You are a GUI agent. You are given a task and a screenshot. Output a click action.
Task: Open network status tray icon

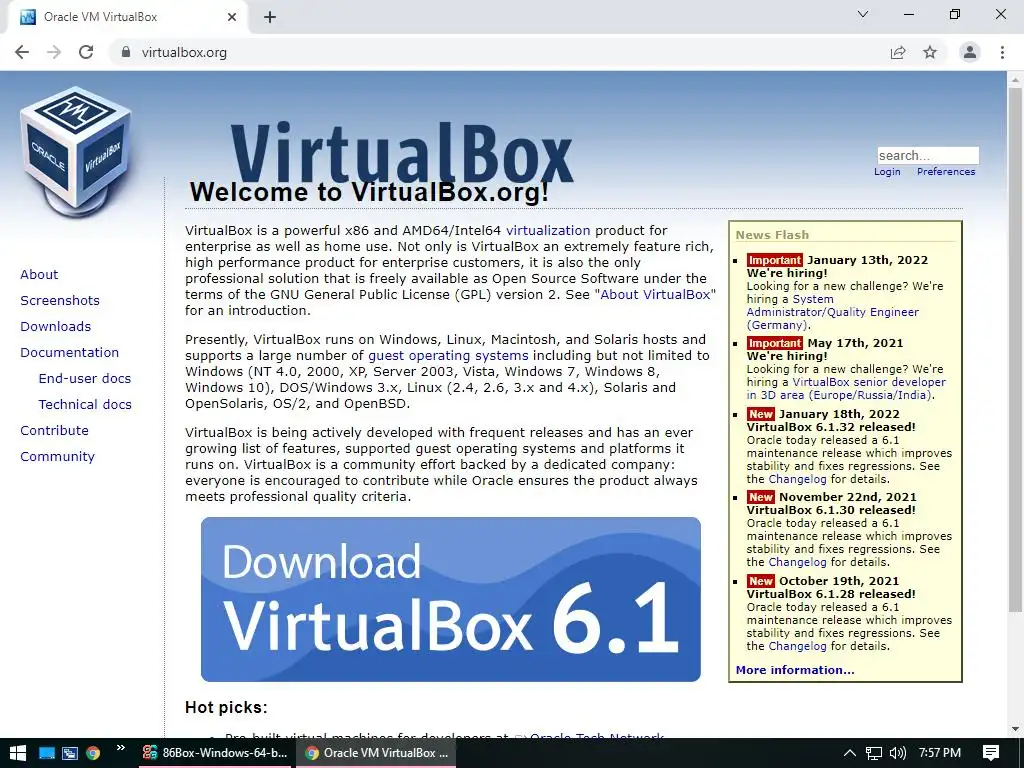pos(874,753)
